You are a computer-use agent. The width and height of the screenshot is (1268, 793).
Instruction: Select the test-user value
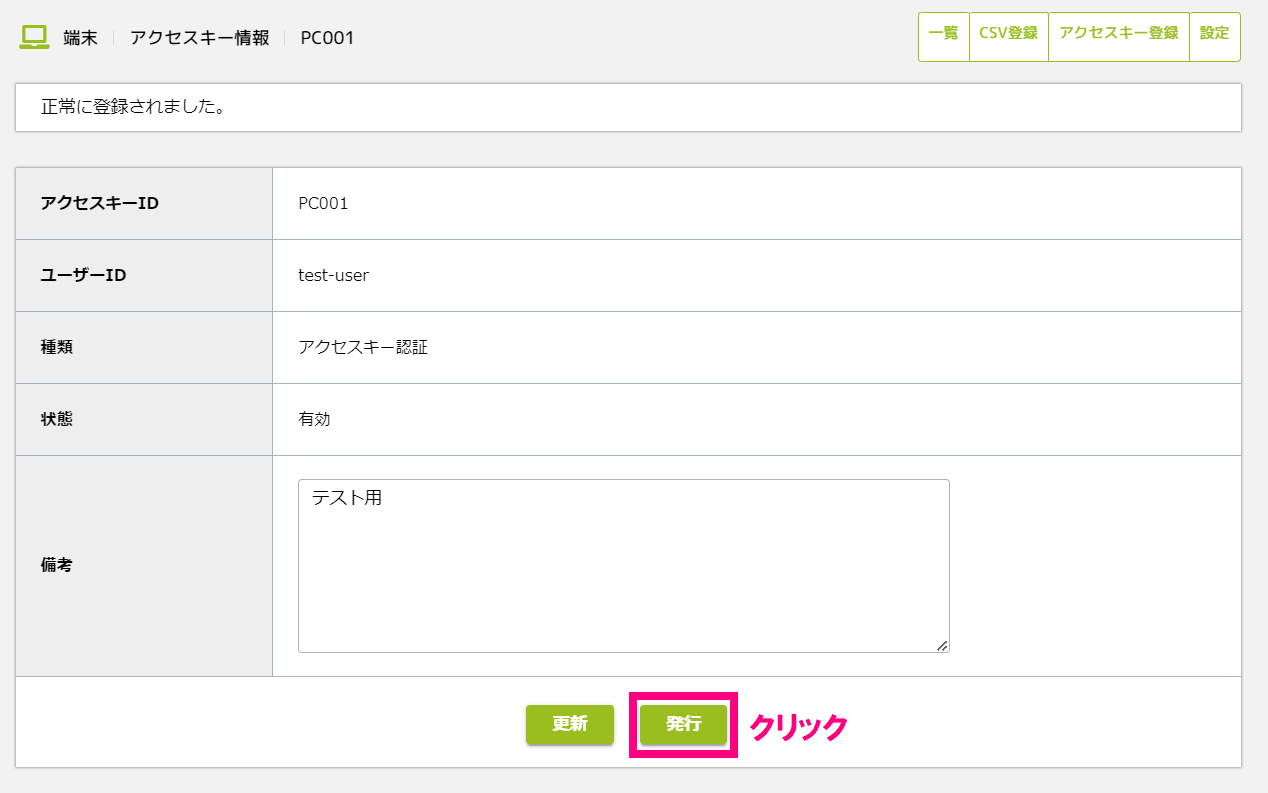(x=334, y=275)
